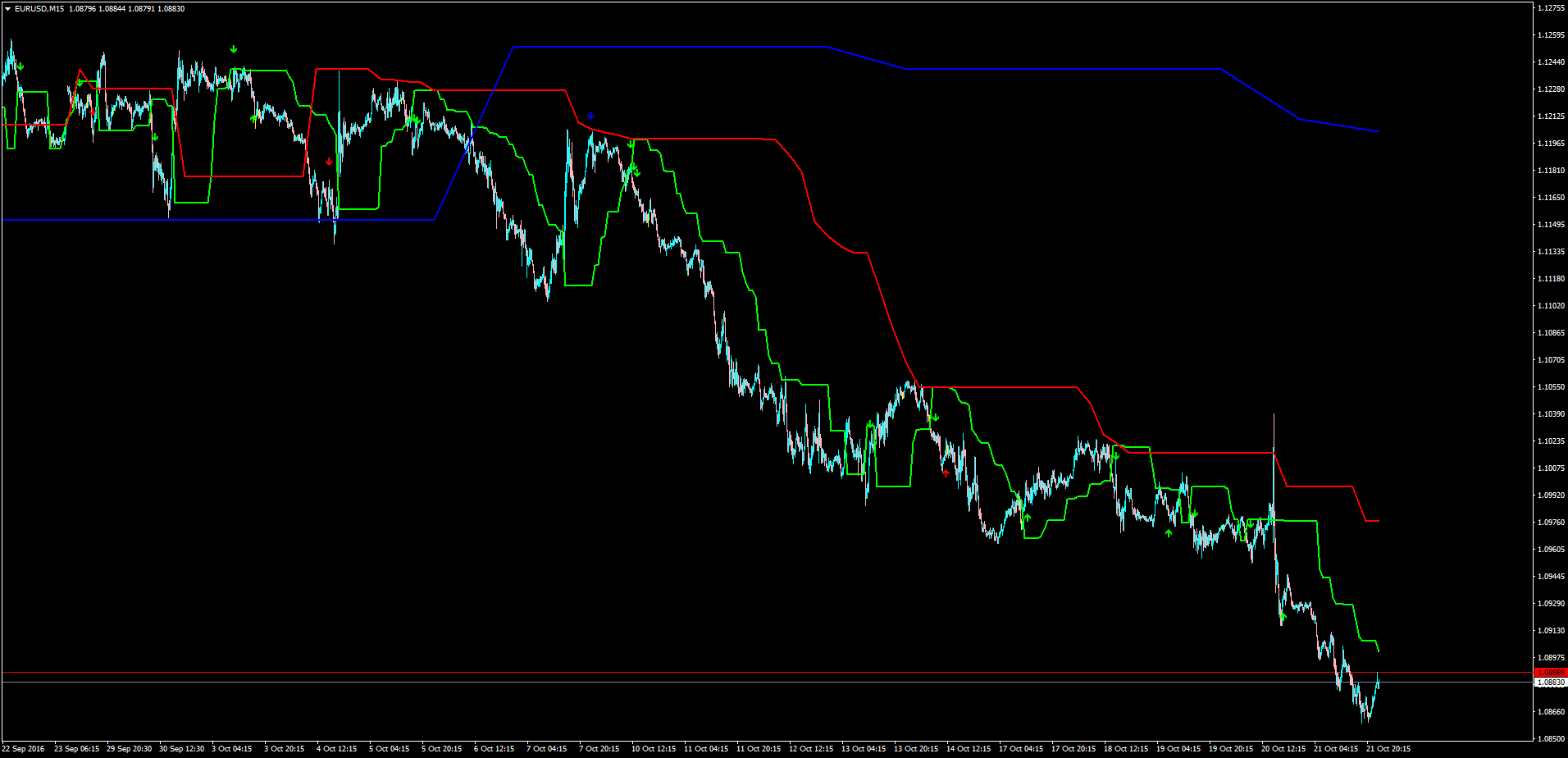The image size is (1568, 758).
Task: Open the chart menu triangle beside EURUSD,M15
Action: pos(7,9)
